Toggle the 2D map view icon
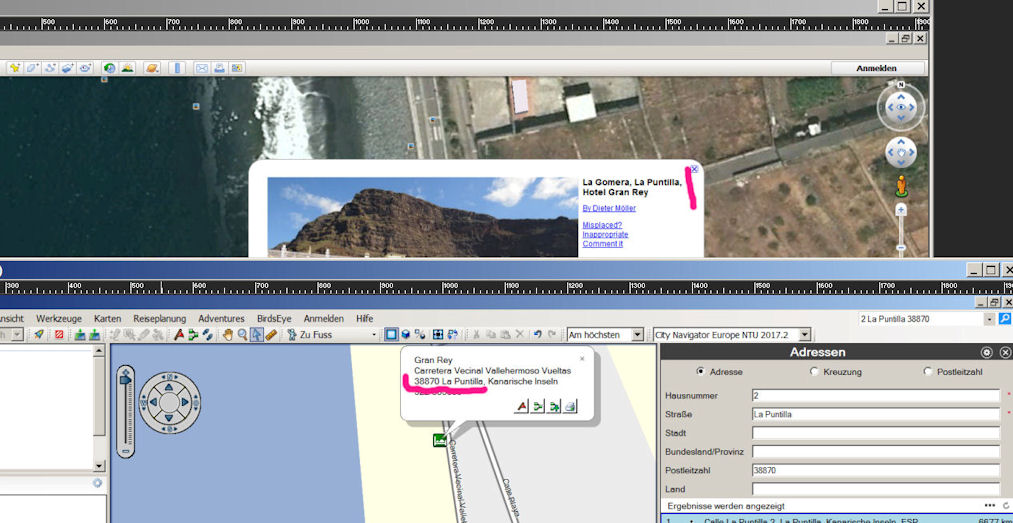 pos(391,334)
